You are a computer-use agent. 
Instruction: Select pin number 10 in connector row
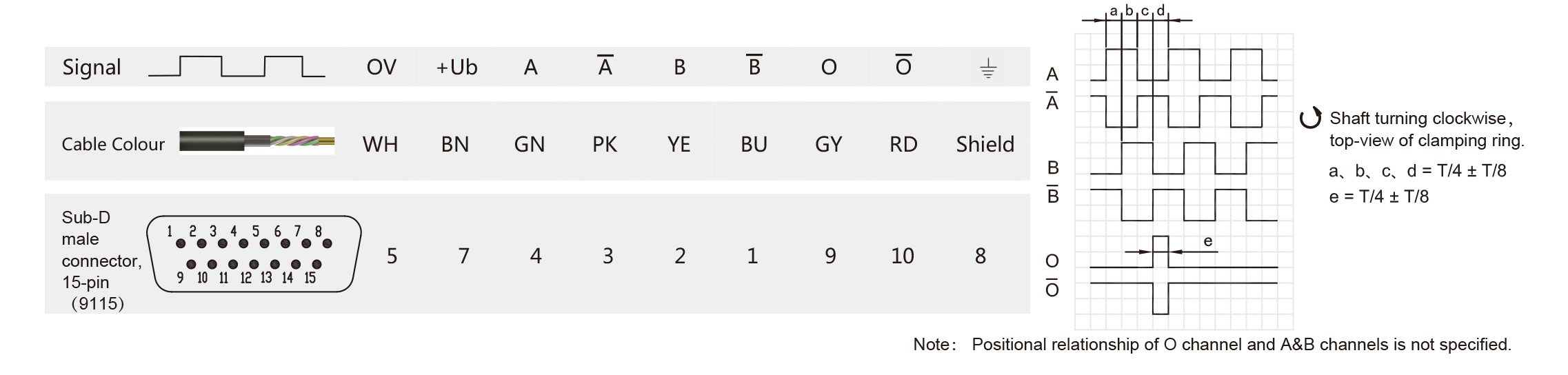(x=902, y=256)
